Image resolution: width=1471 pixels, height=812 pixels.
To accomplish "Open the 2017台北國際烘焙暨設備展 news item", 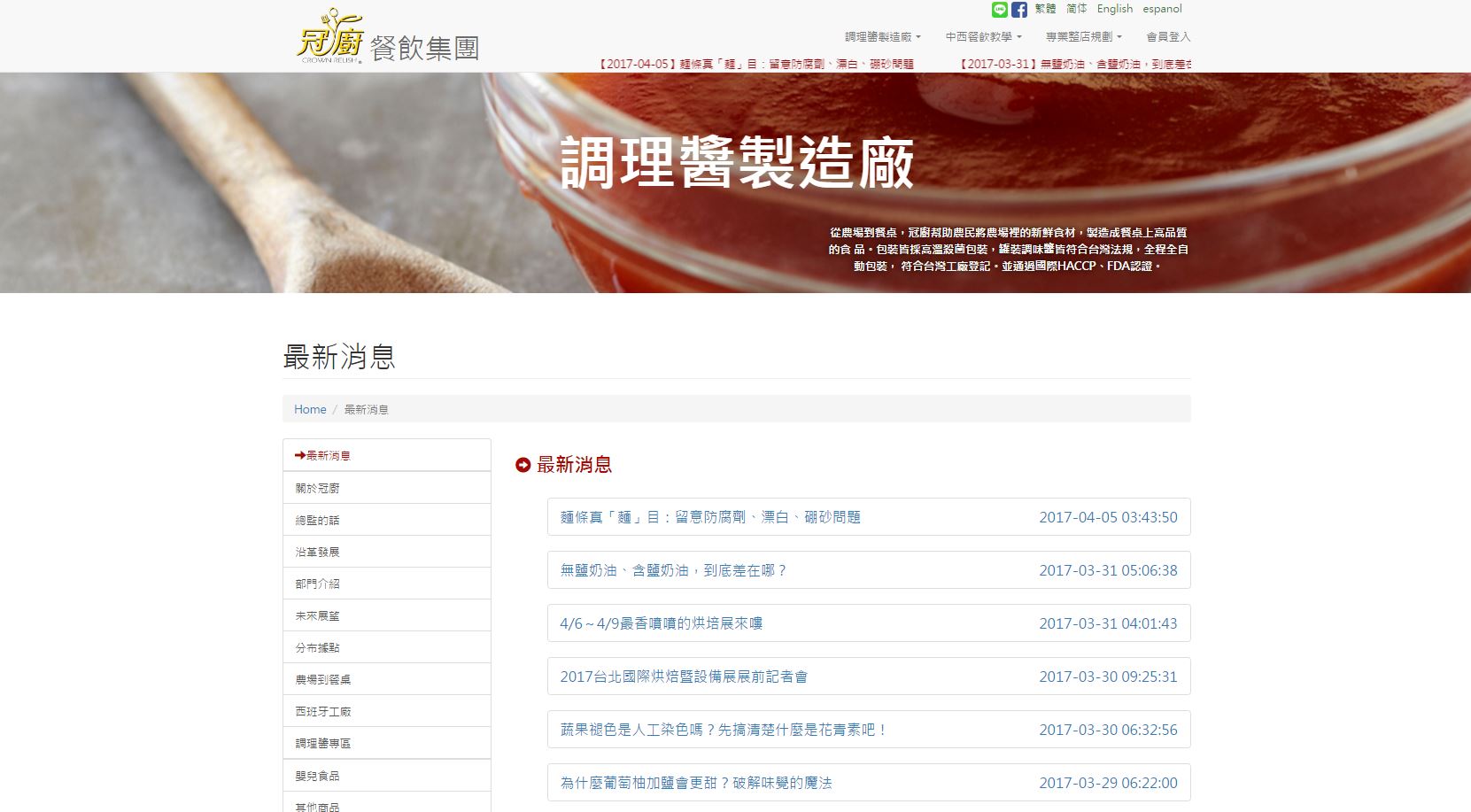I will tap(684, 677).
